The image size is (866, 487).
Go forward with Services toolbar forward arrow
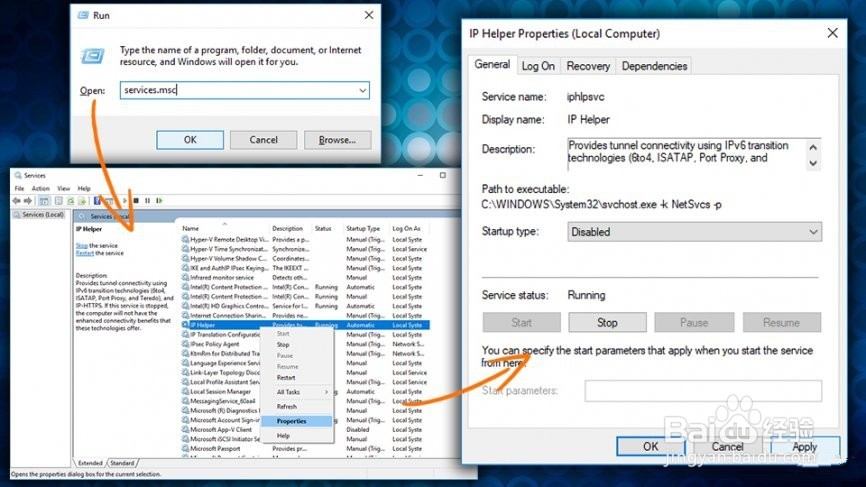pyautogui.click(x=28, y=200)
